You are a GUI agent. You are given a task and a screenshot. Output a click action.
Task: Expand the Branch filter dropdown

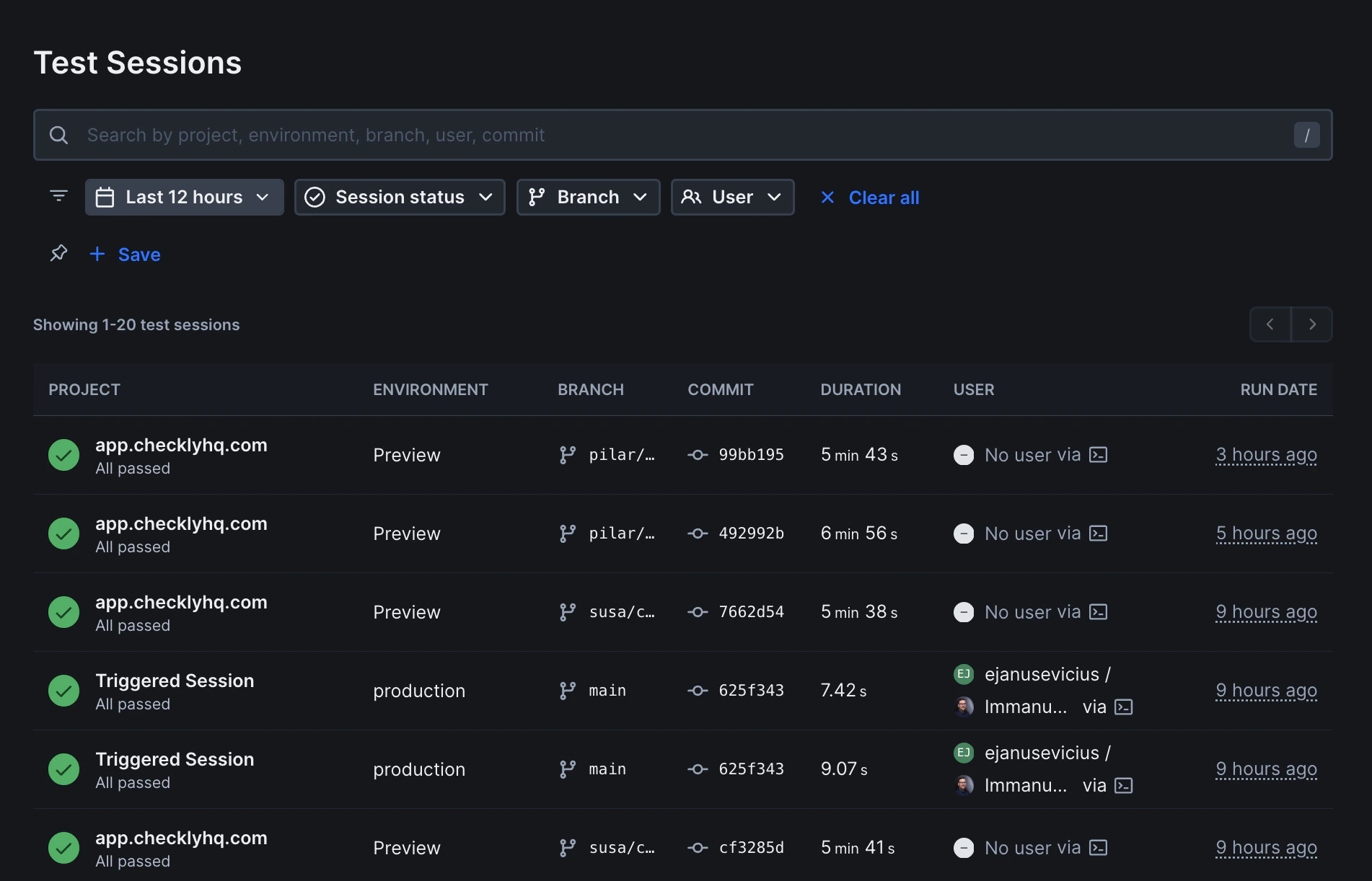click(588, 196)
